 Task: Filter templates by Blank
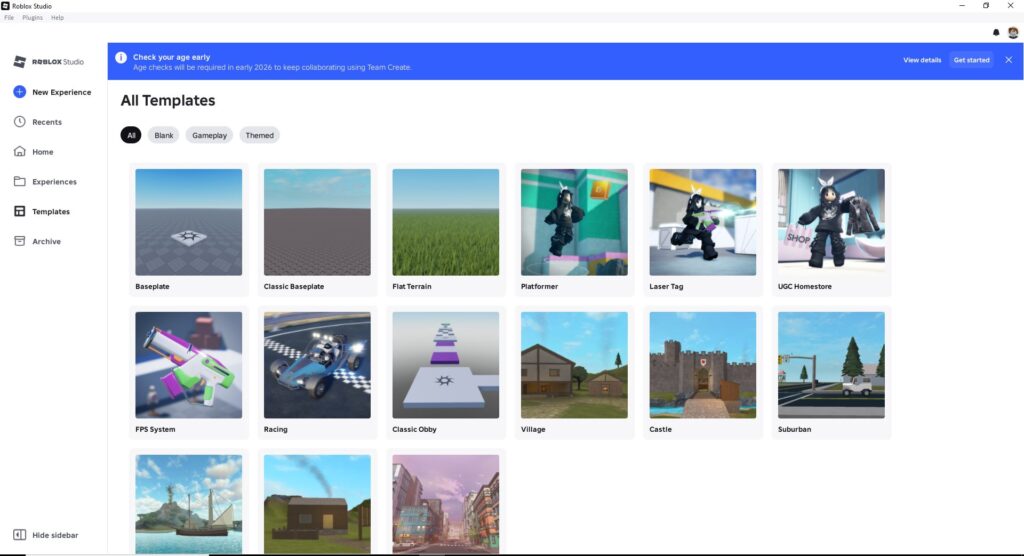click(164, 135)
